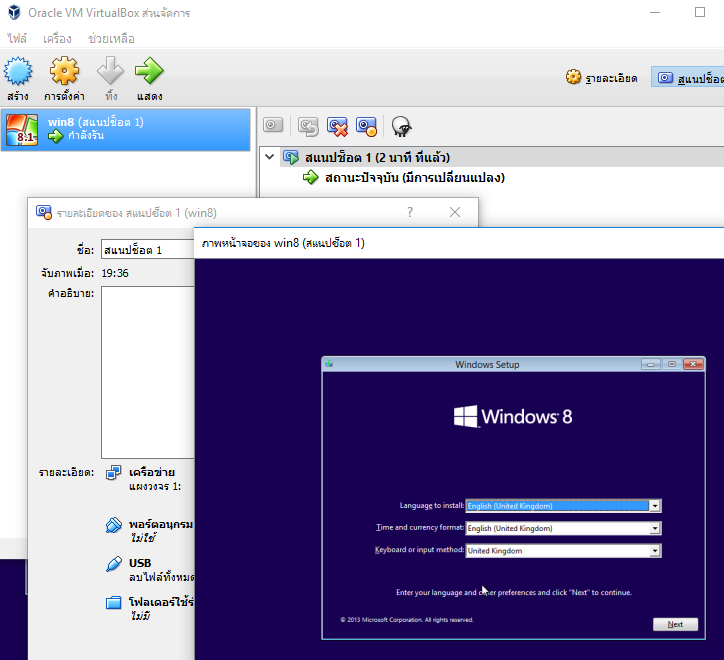Click the current state green arrow icon
Image resolution: width=724 pixels, height=660 pixels.
point(310,177)
